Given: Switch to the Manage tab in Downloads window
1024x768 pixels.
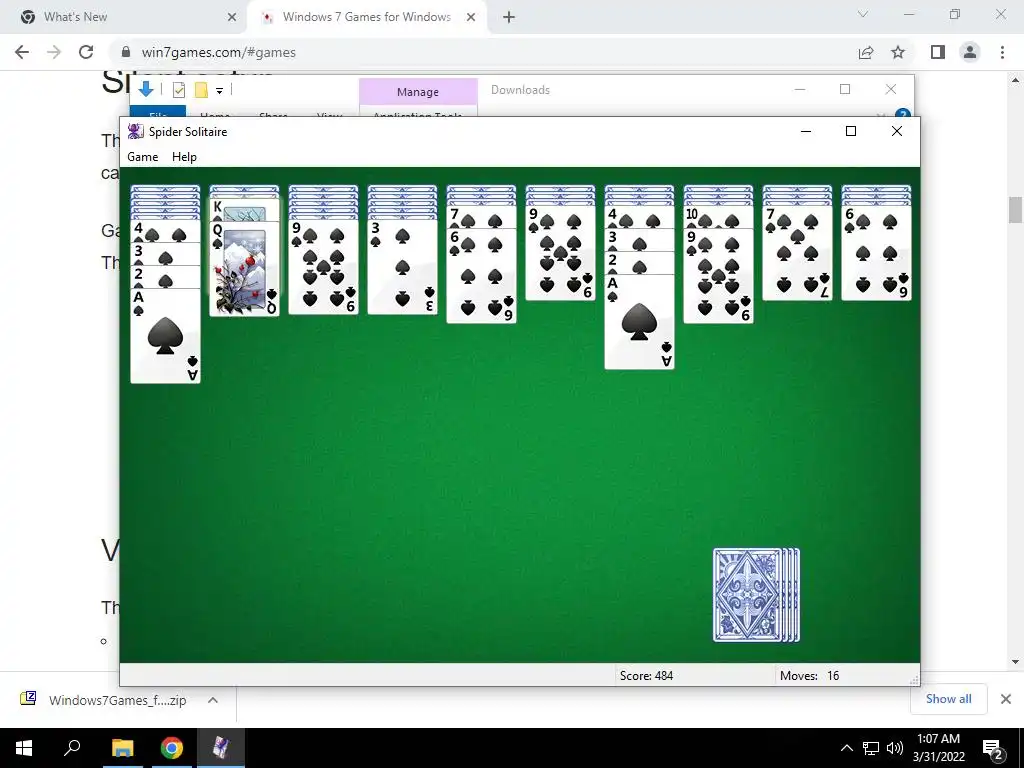Looking at the screenshot, I should [x=418, y=92].
